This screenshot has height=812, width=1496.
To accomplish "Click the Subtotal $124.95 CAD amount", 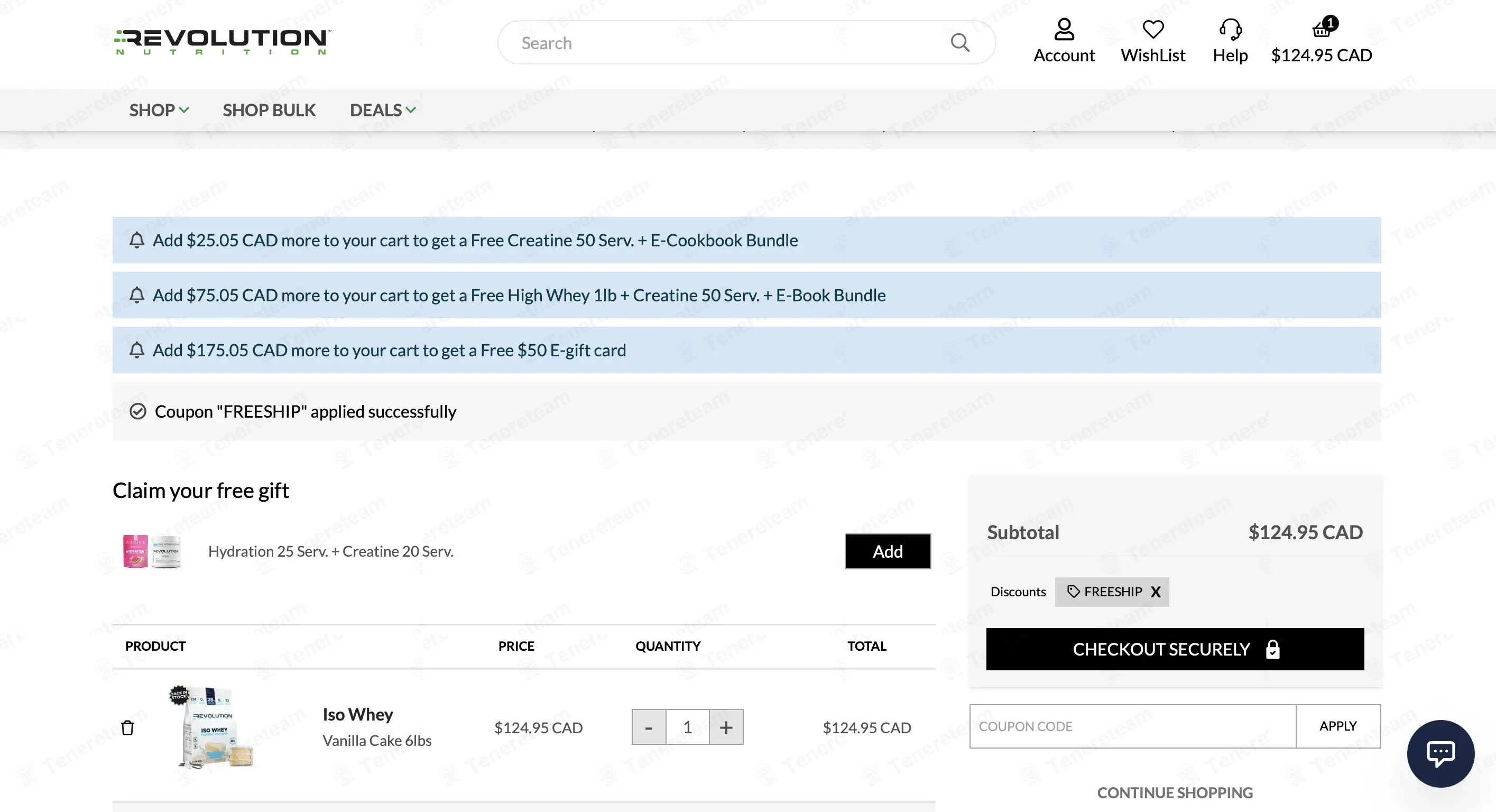I will point(1306,532).
